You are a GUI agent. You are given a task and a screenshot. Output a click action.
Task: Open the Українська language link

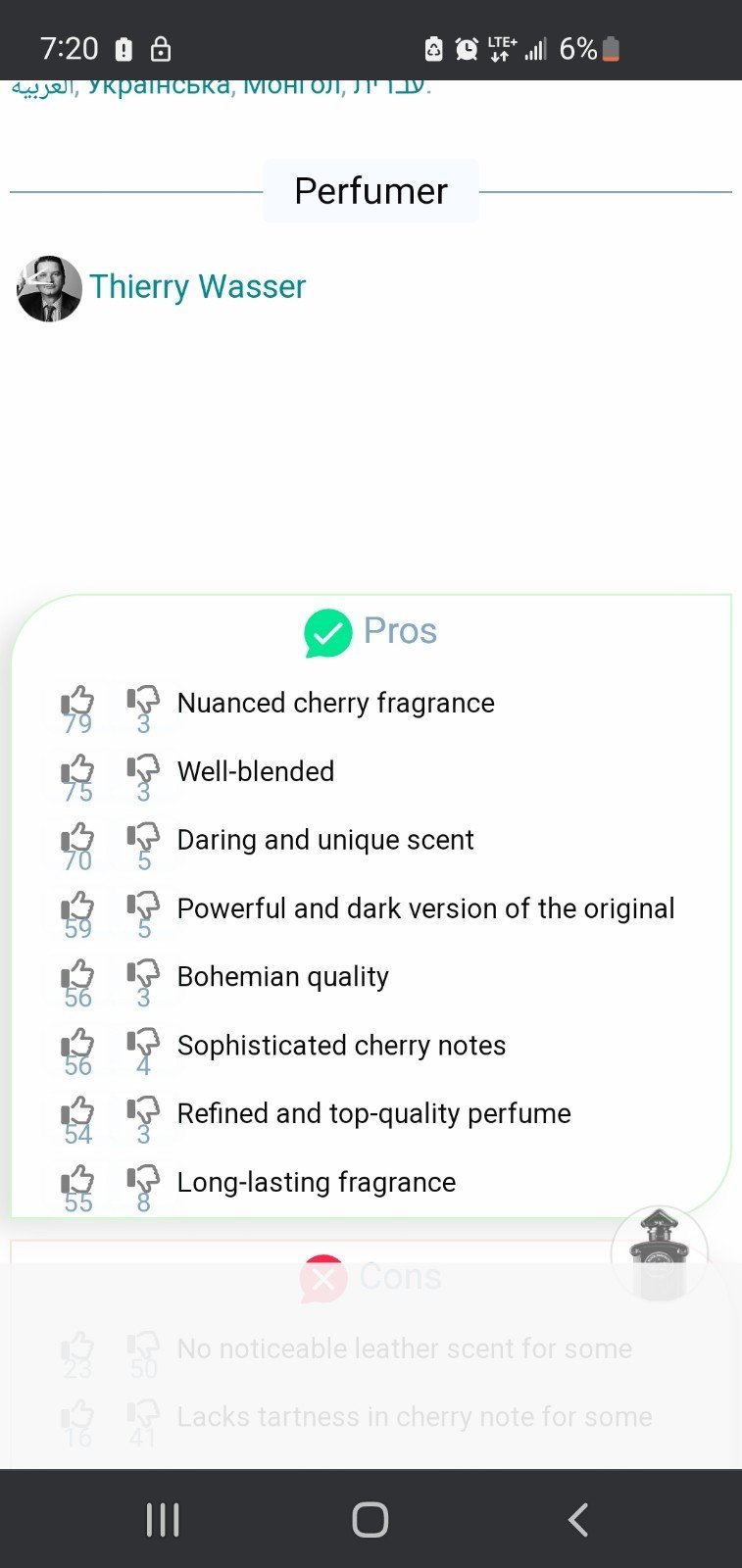point(160,87)
